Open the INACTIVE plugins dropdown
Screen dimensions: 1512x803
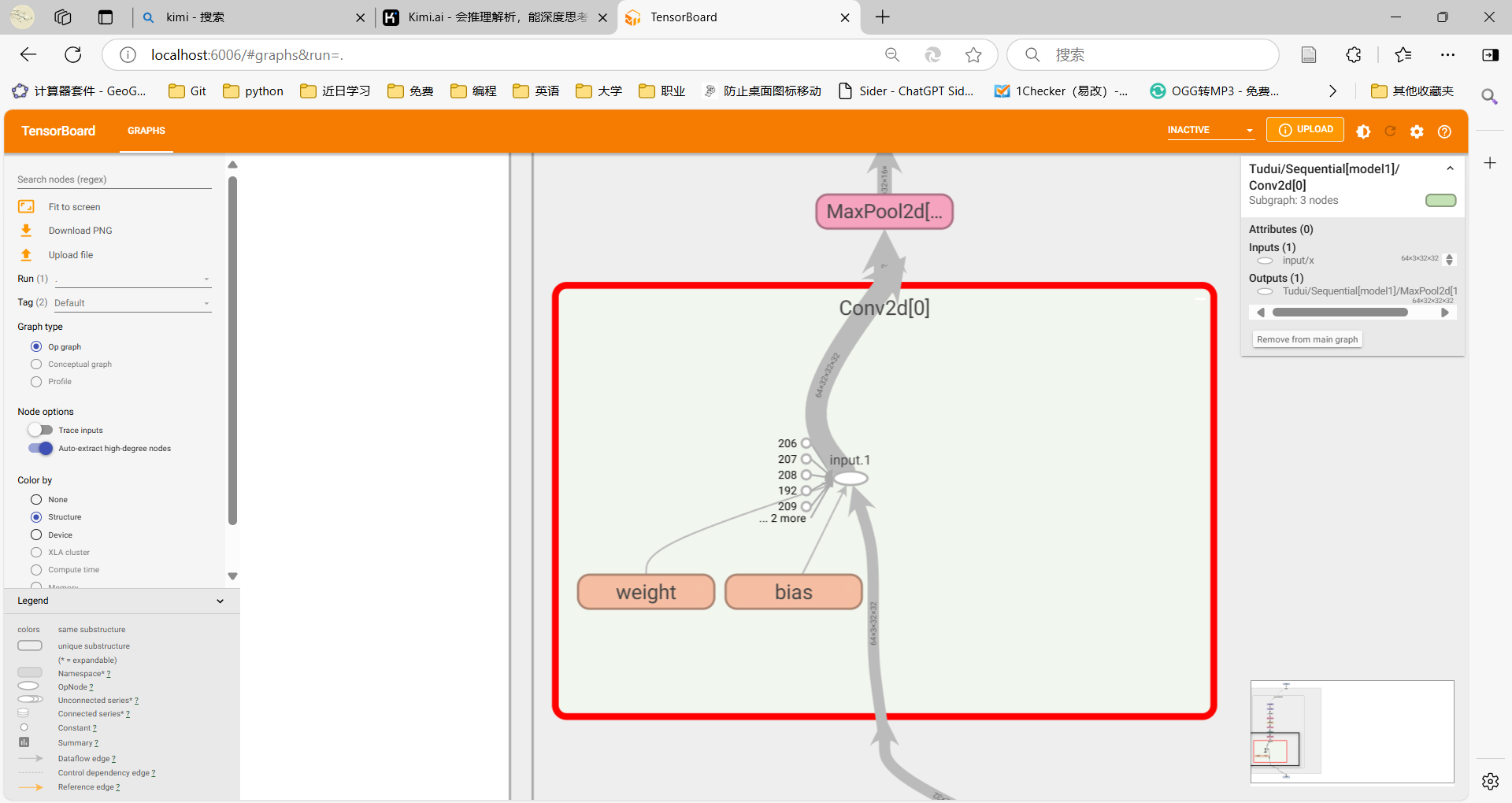(x=1210, y=130)
